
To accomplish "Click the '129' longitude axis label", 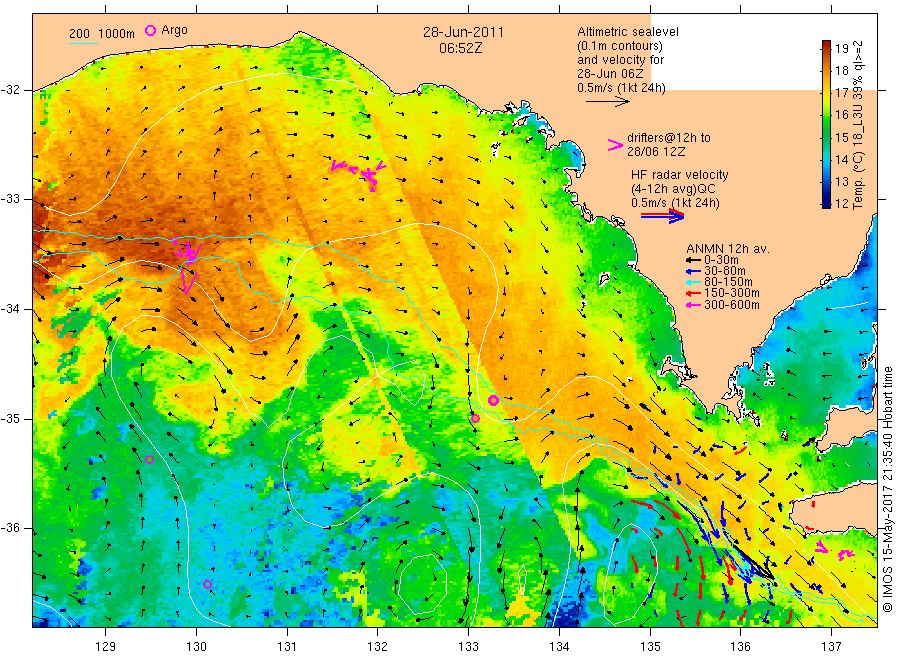I will 106,647.
